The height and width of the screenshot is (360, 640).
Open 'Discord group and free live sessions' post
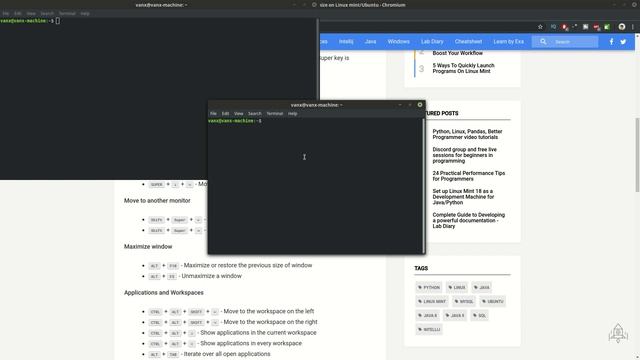point(464,155)
